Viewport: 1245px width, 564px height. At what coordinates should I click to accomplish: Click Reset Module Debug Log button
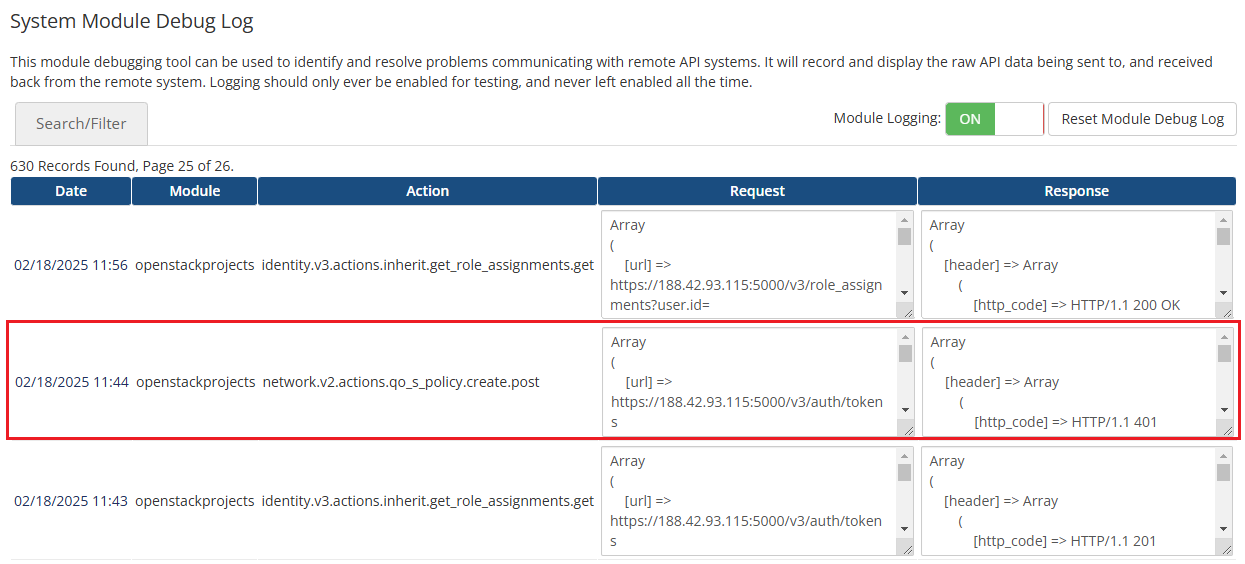[1142, 119]
